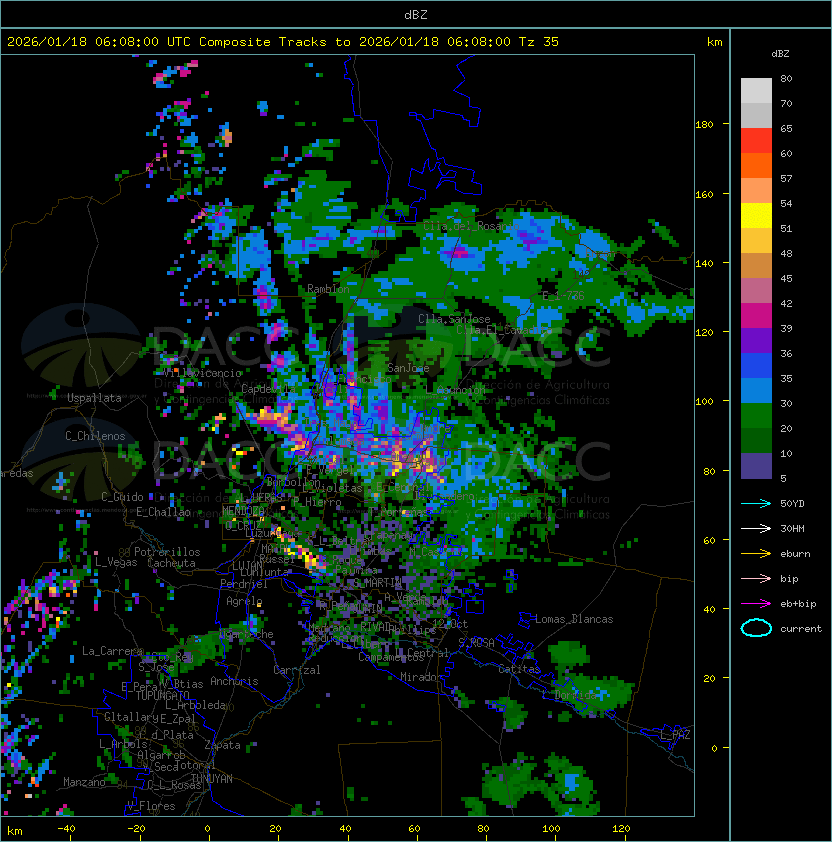Click the 'V_Flores' map label
This screenshot has height=842, width=832.
(151, 805)
